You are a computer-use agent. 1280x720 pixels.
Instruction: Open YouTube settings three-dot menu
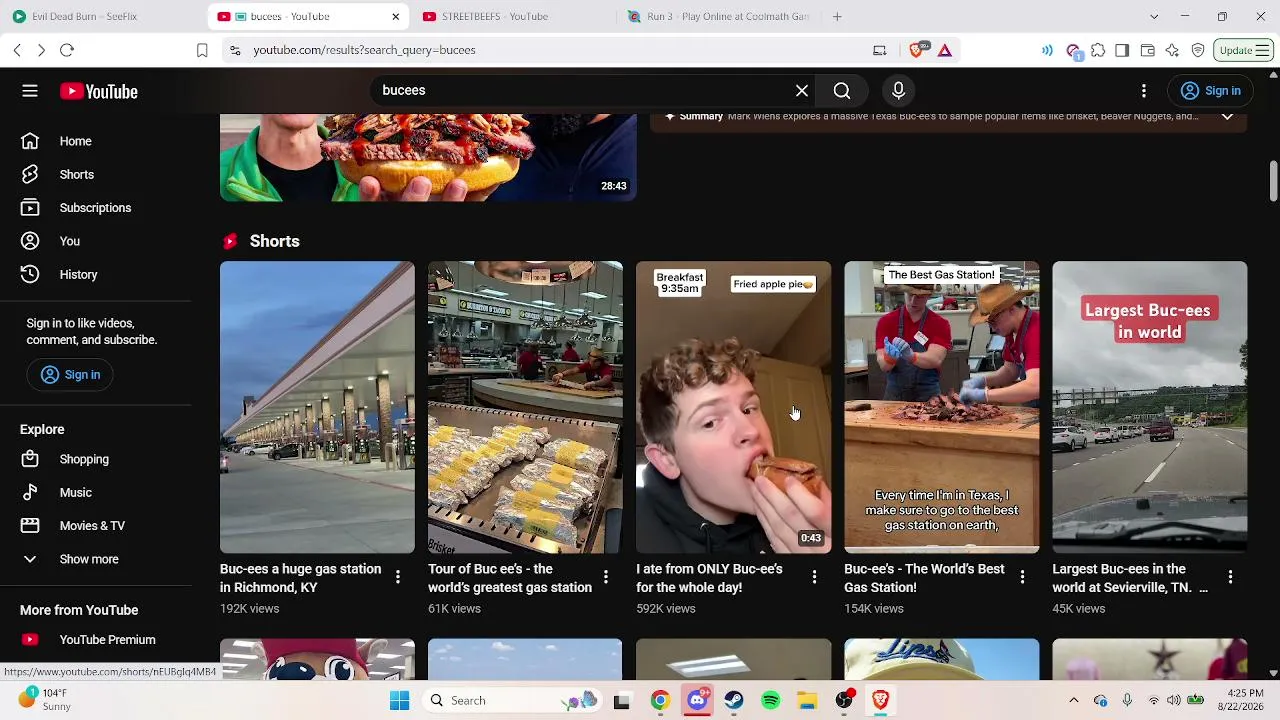pyautogui.click(x=1144, y=91)
